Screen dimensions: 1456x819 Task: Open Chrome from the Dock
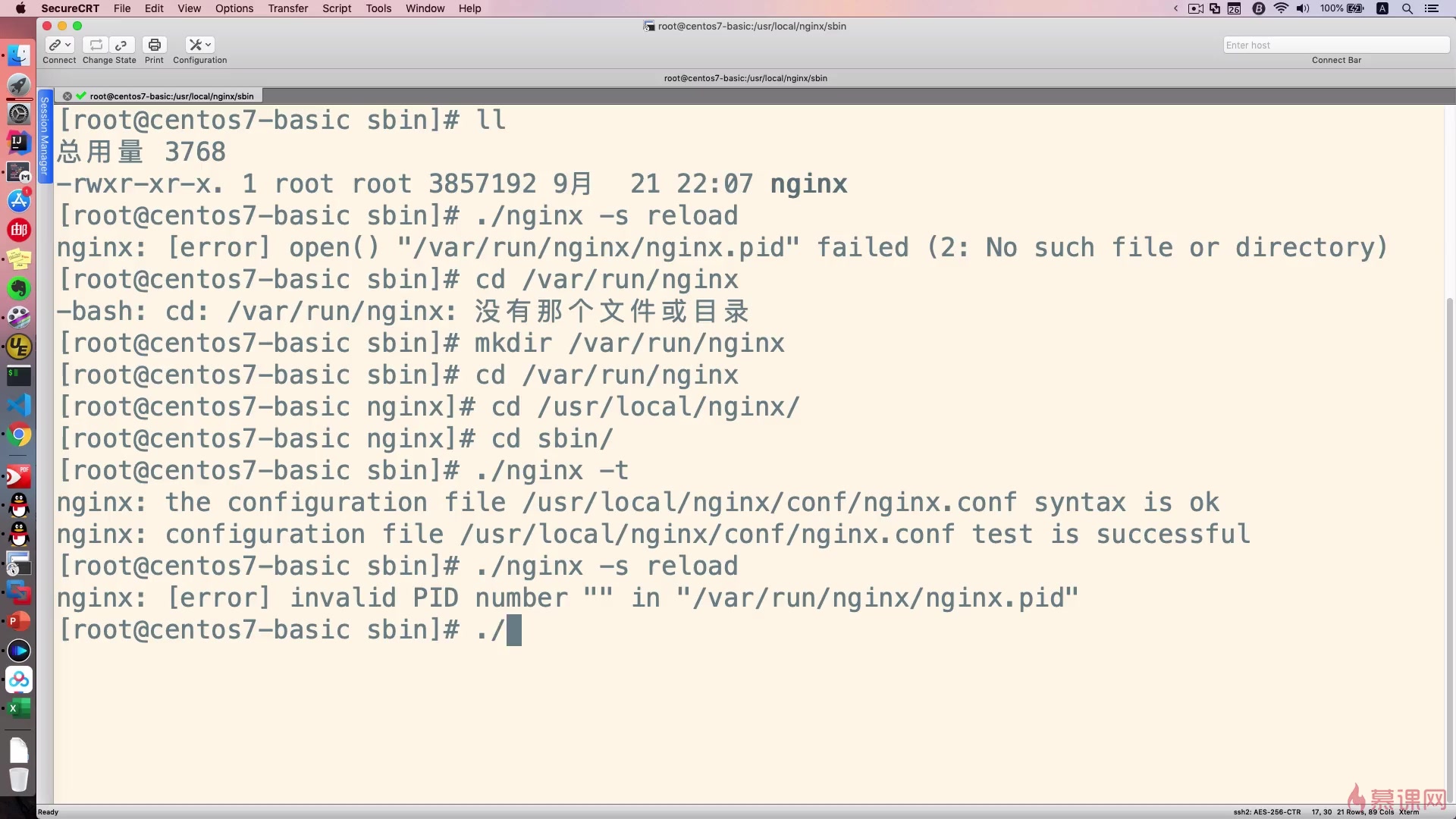tap(19, 435)
